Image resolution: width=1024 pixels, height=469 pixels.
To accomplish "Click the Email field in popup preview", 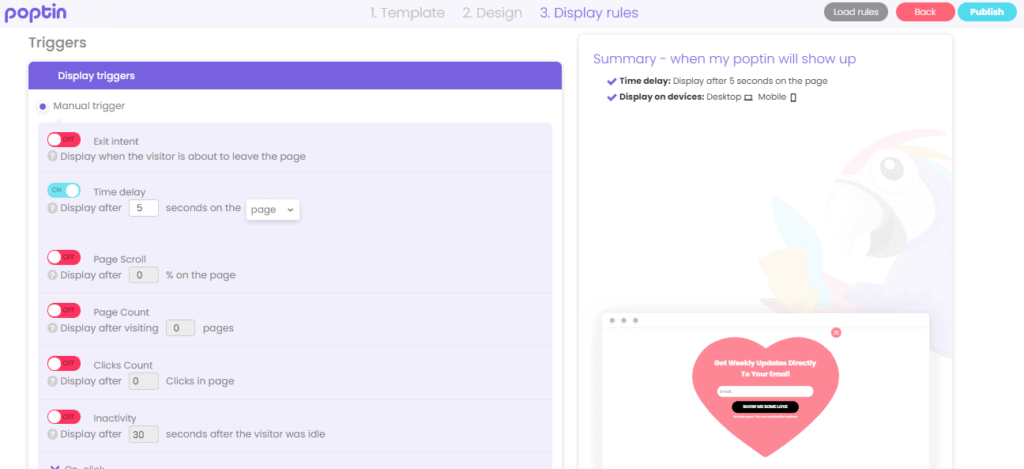I will point(765,391).
